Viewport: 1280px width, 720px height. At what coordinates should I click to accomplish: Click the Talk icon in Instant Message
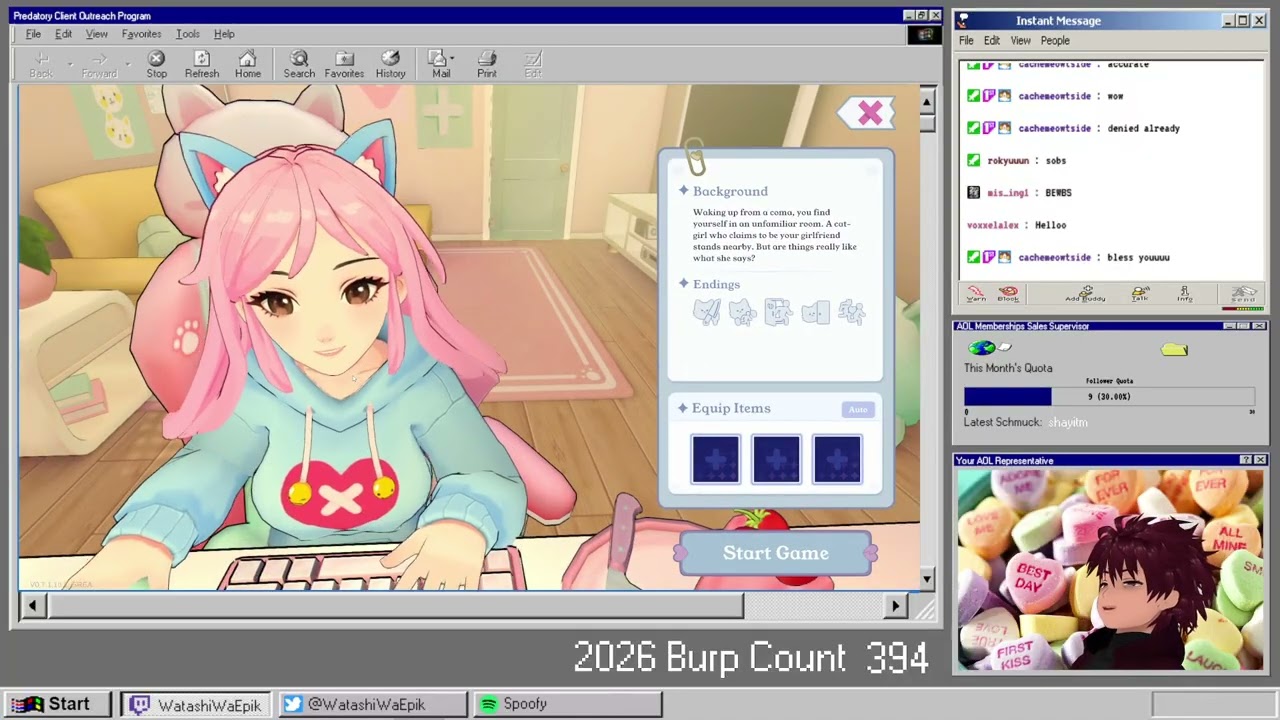tap(1140, 294)
